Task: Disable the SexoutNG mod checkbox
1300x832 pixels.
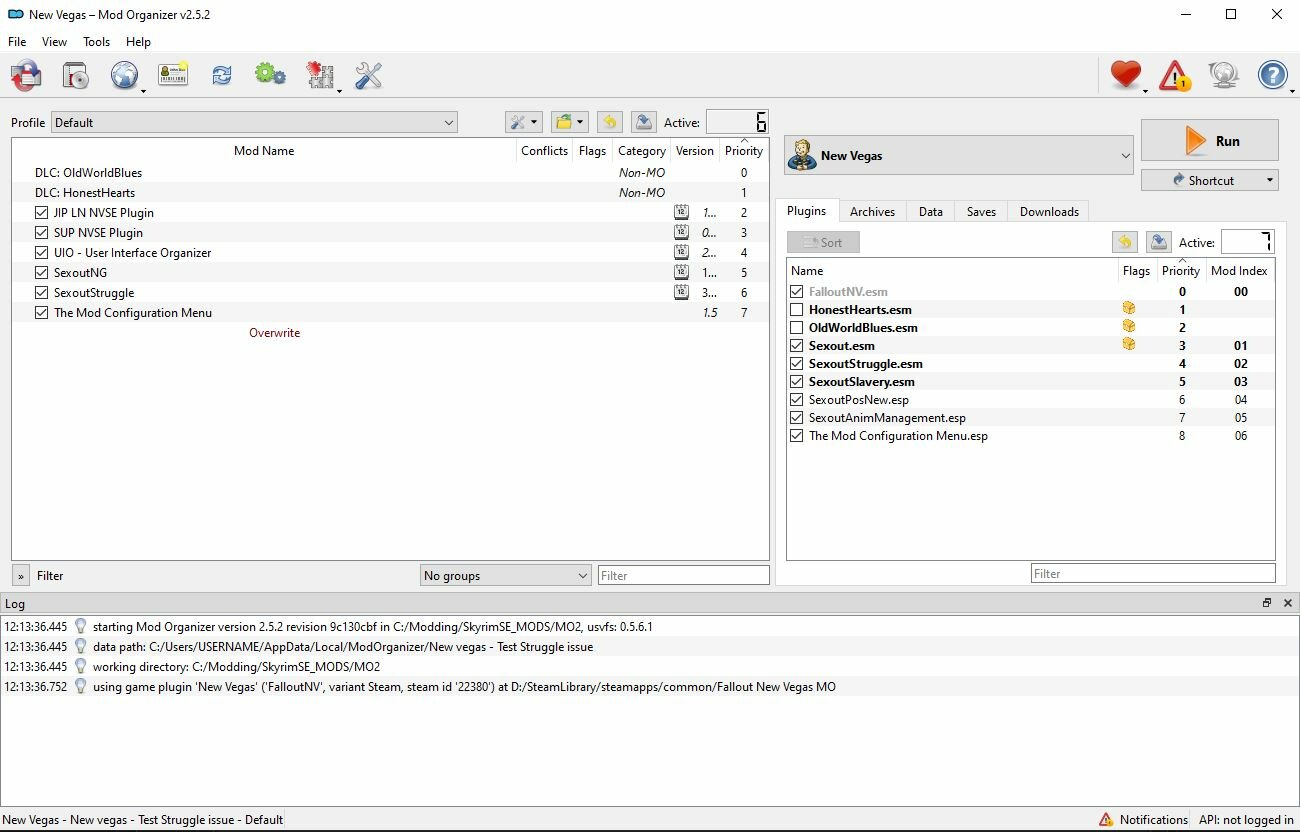Action: [41, 272]
